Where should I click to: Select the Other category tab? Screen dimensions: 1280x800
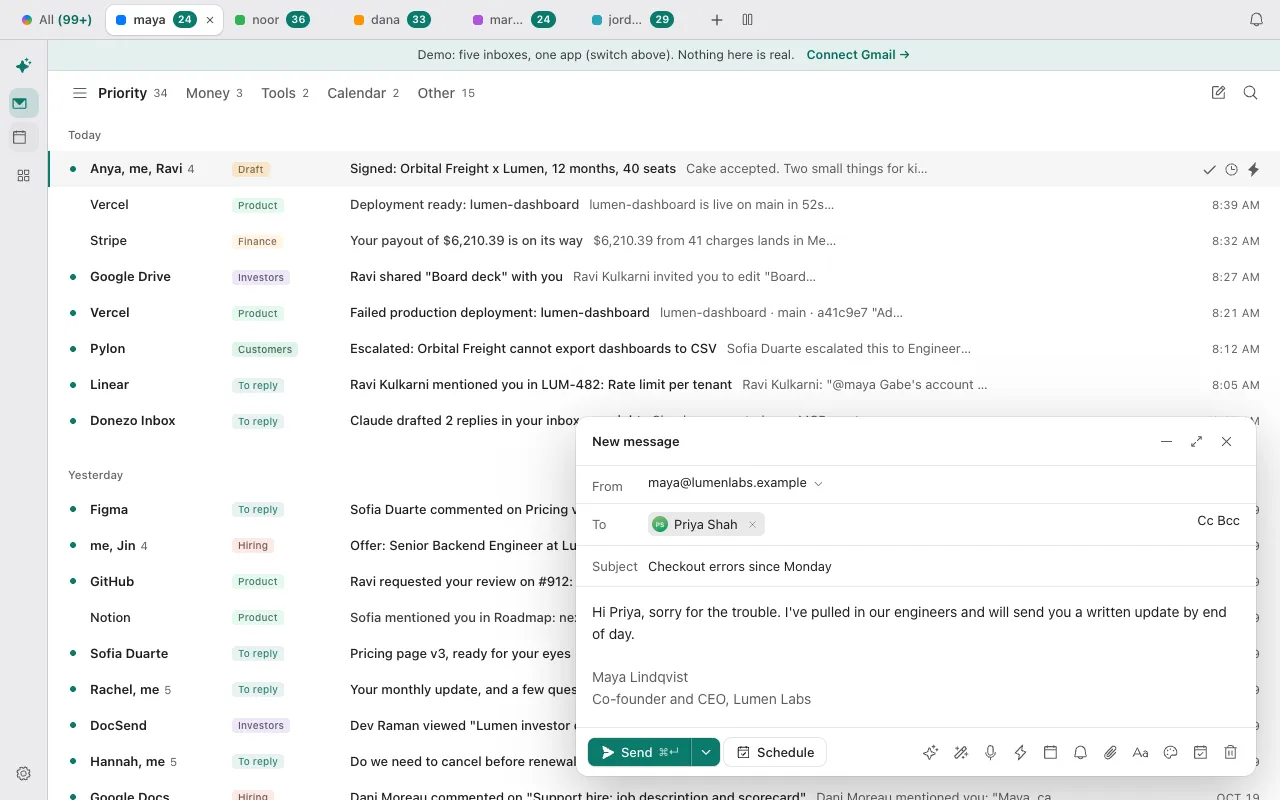click(446, 93)
